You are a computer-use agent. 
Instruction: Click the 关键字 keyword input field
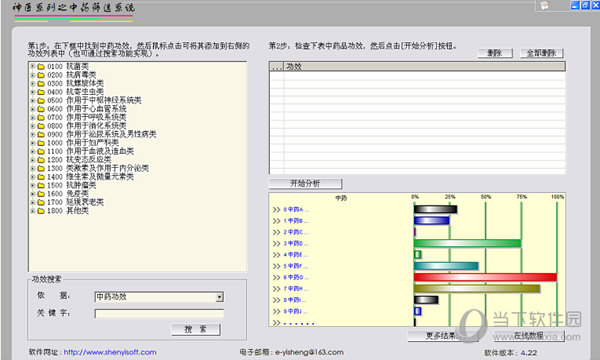click(x=159, y=314)
